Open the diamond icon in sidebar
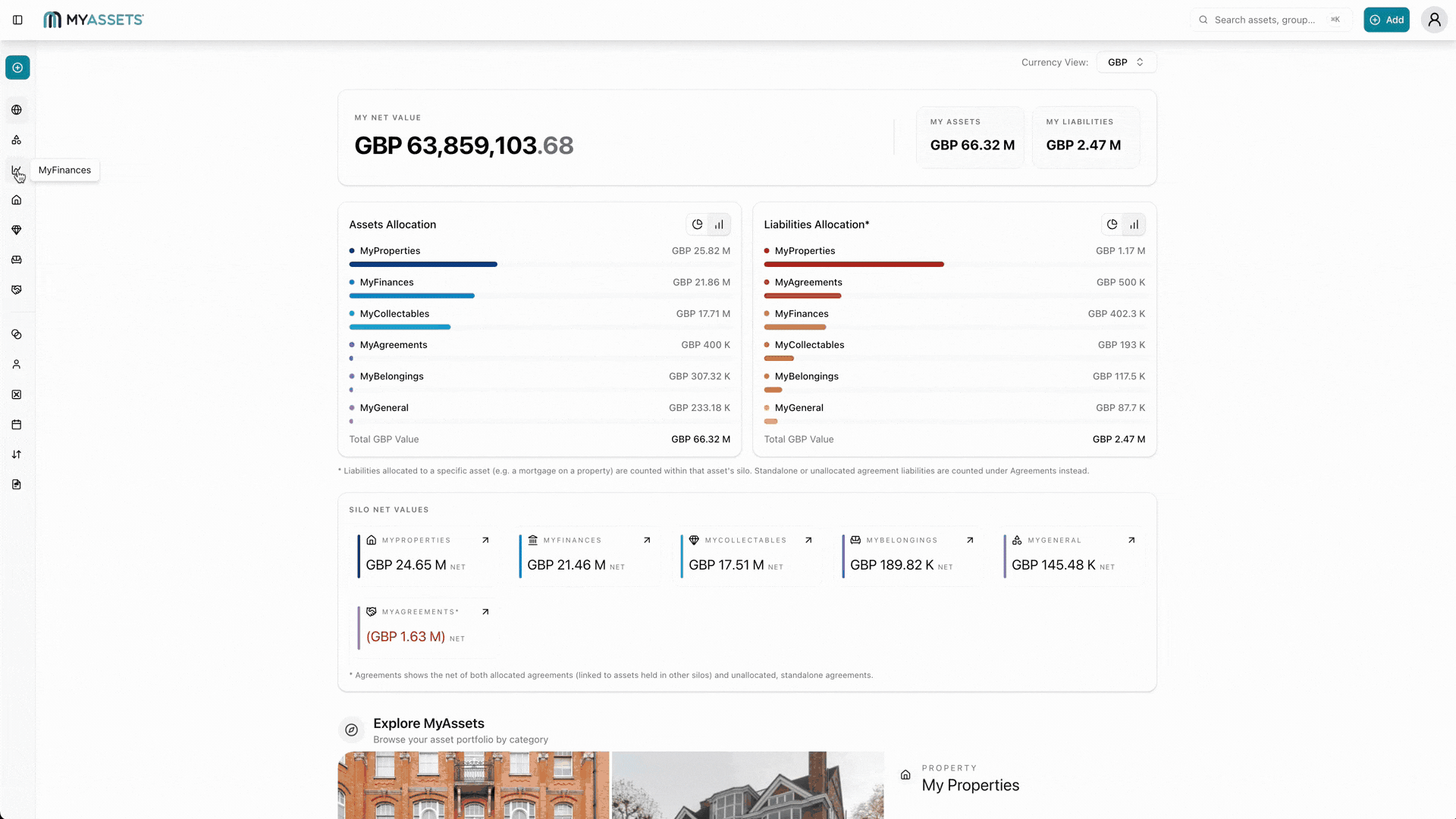 click(17, 230)
